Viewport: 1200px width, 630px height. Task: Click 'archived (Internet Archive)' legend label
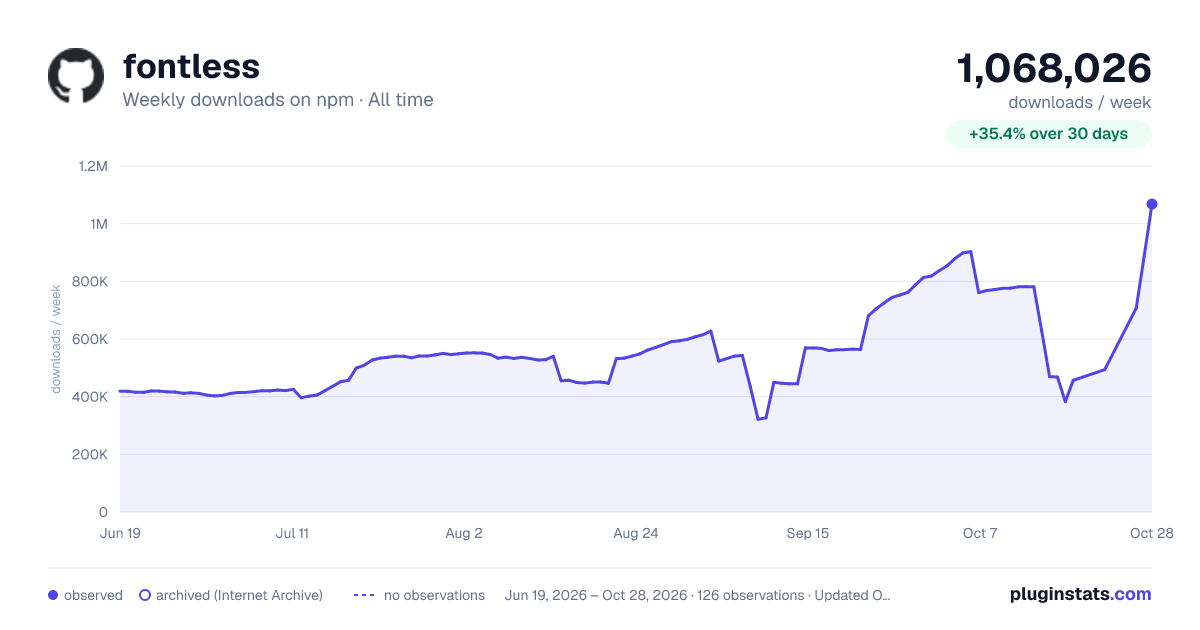pos(239,595)
